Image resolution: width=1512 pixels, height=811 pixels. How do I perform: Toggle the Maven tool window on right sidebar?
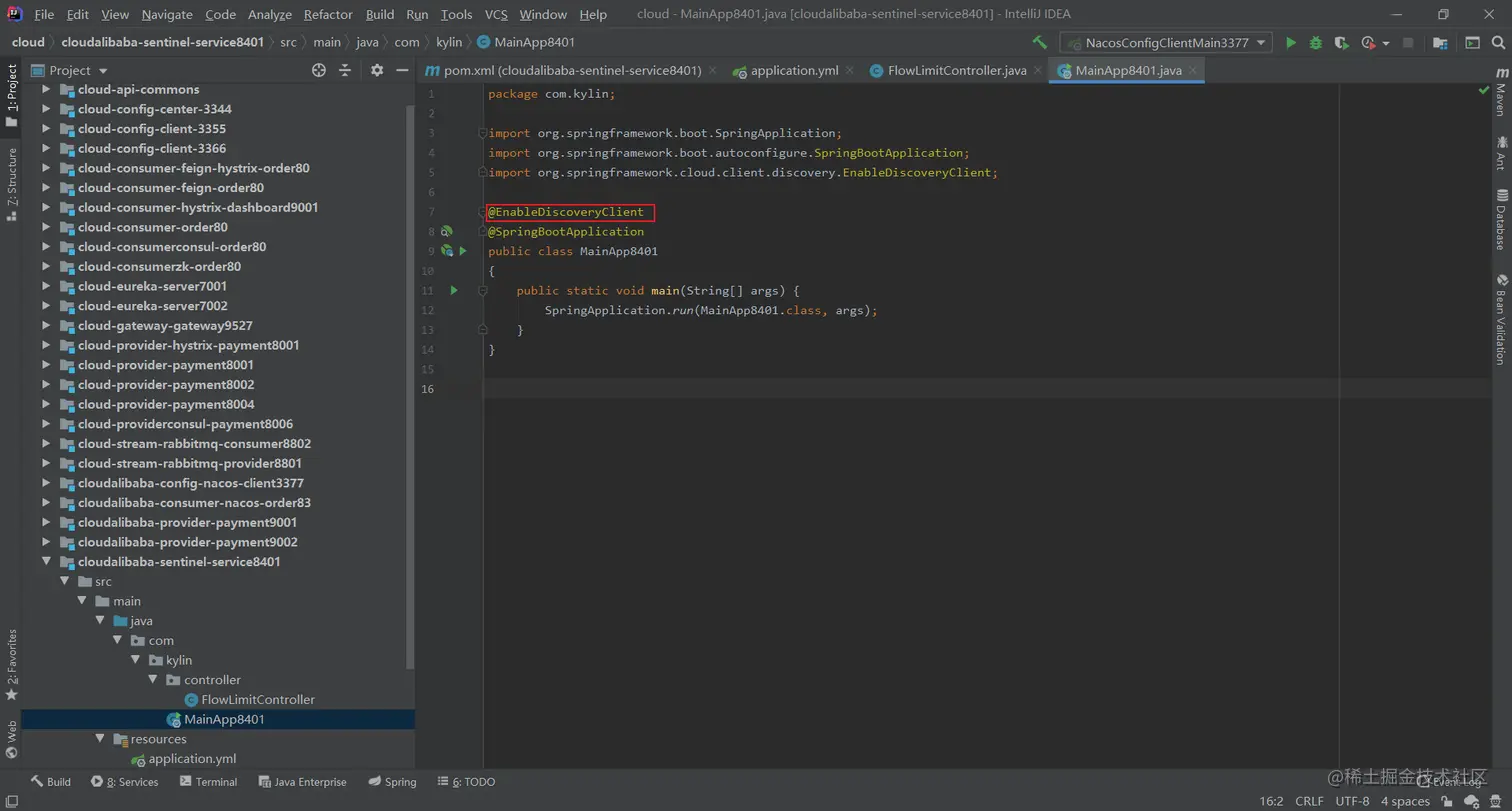pyautogui.click(x=1501, y=94)
